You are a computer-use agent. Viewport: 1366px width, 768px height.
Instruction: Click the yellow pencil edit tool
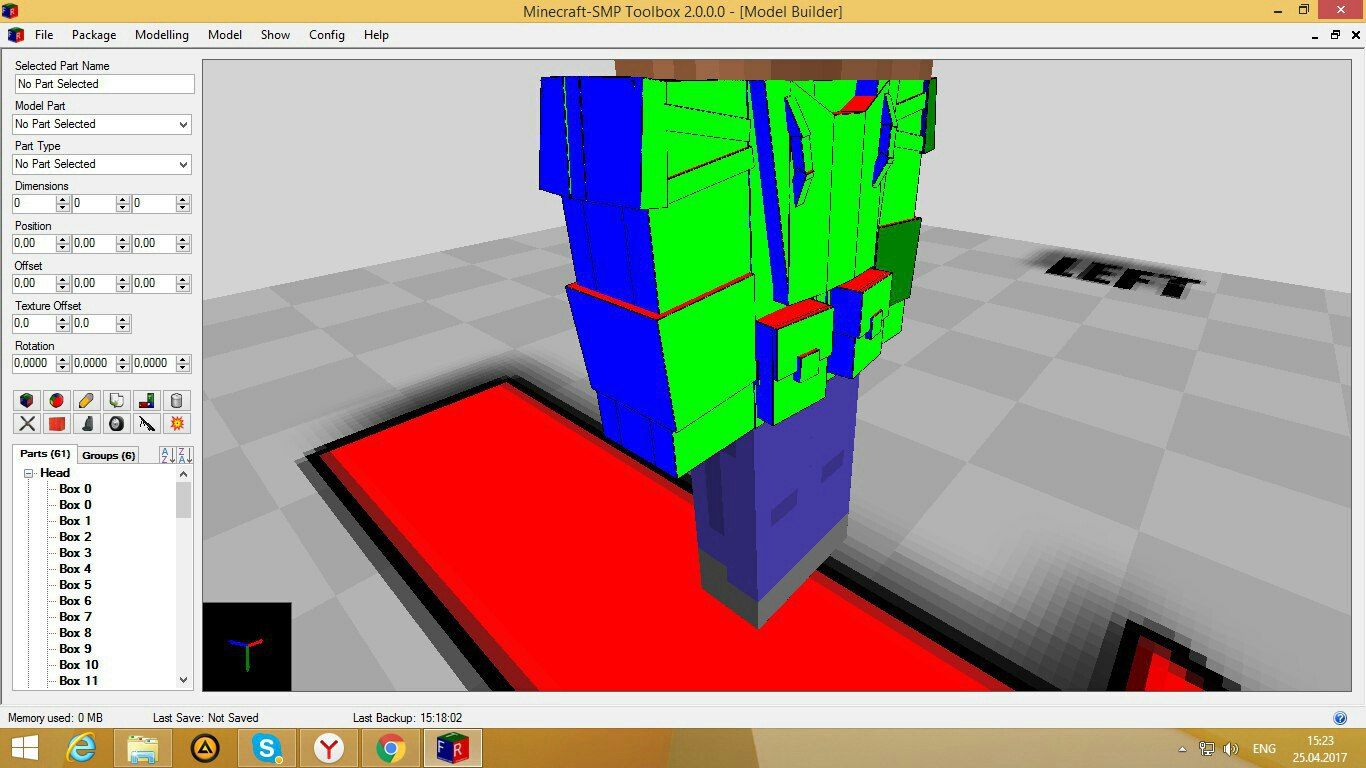(x=87, y=400)
